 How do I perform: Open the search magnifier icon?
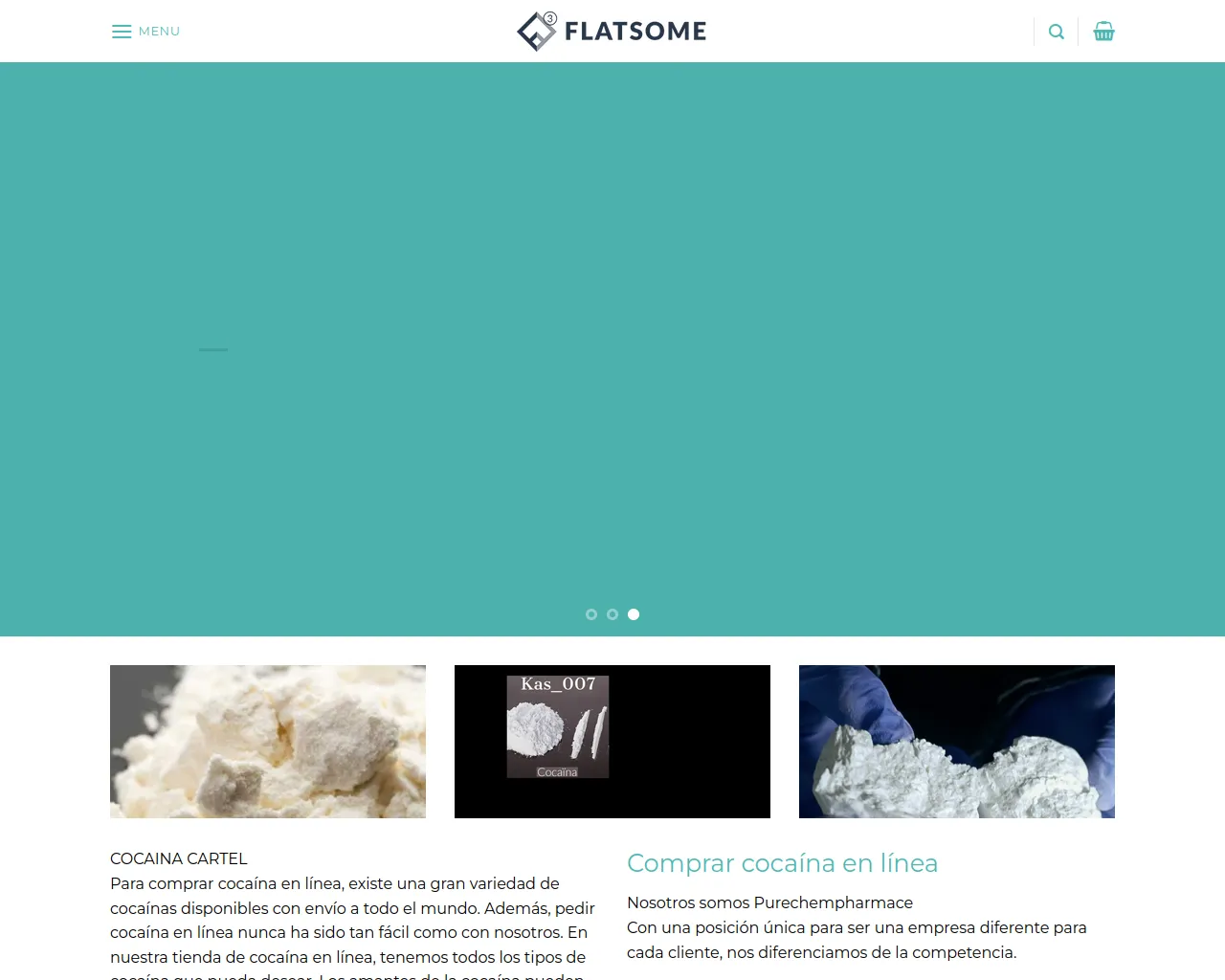(1057, 32)
